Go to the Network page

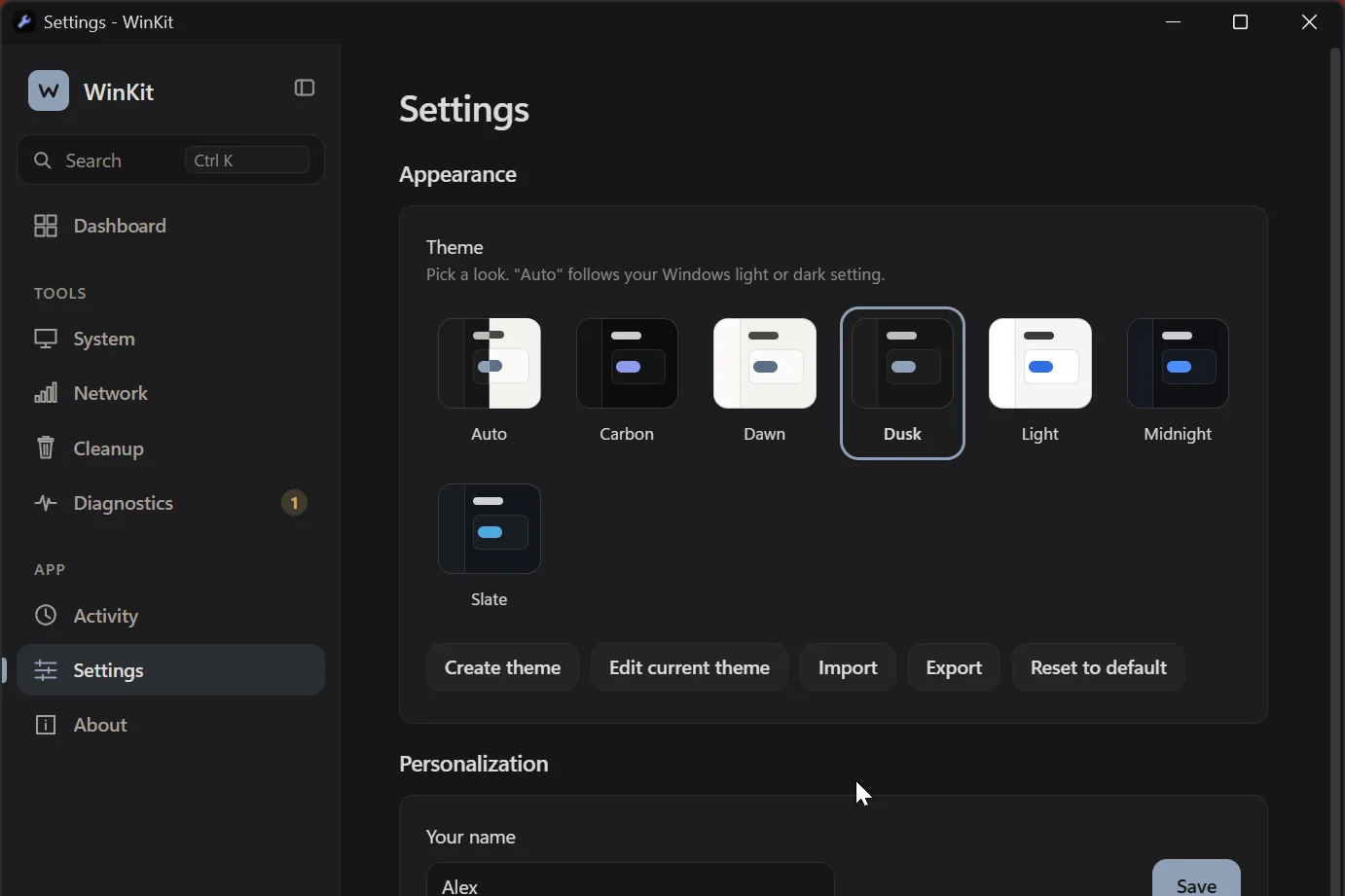click(x=171, y=394)
